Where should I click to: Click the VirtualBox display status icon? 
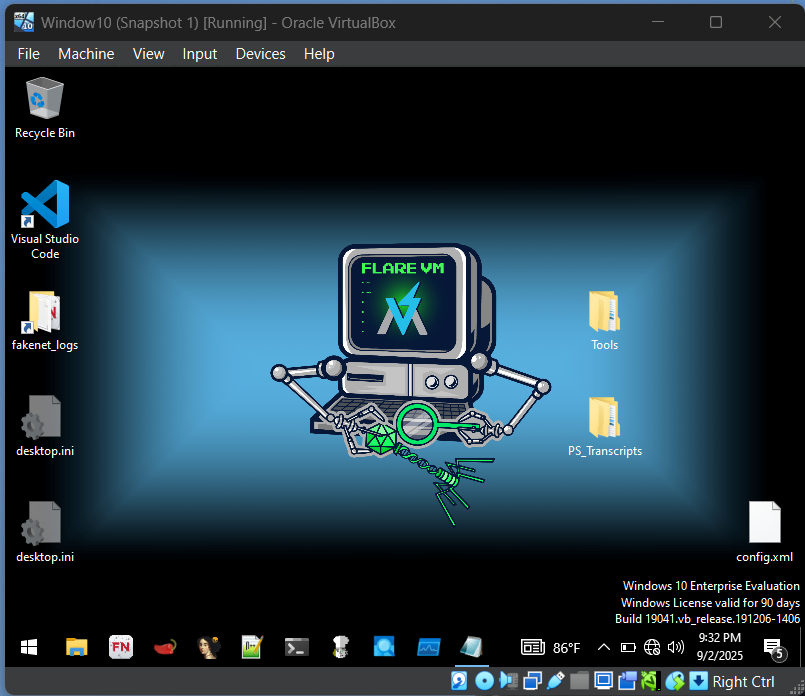604,681
